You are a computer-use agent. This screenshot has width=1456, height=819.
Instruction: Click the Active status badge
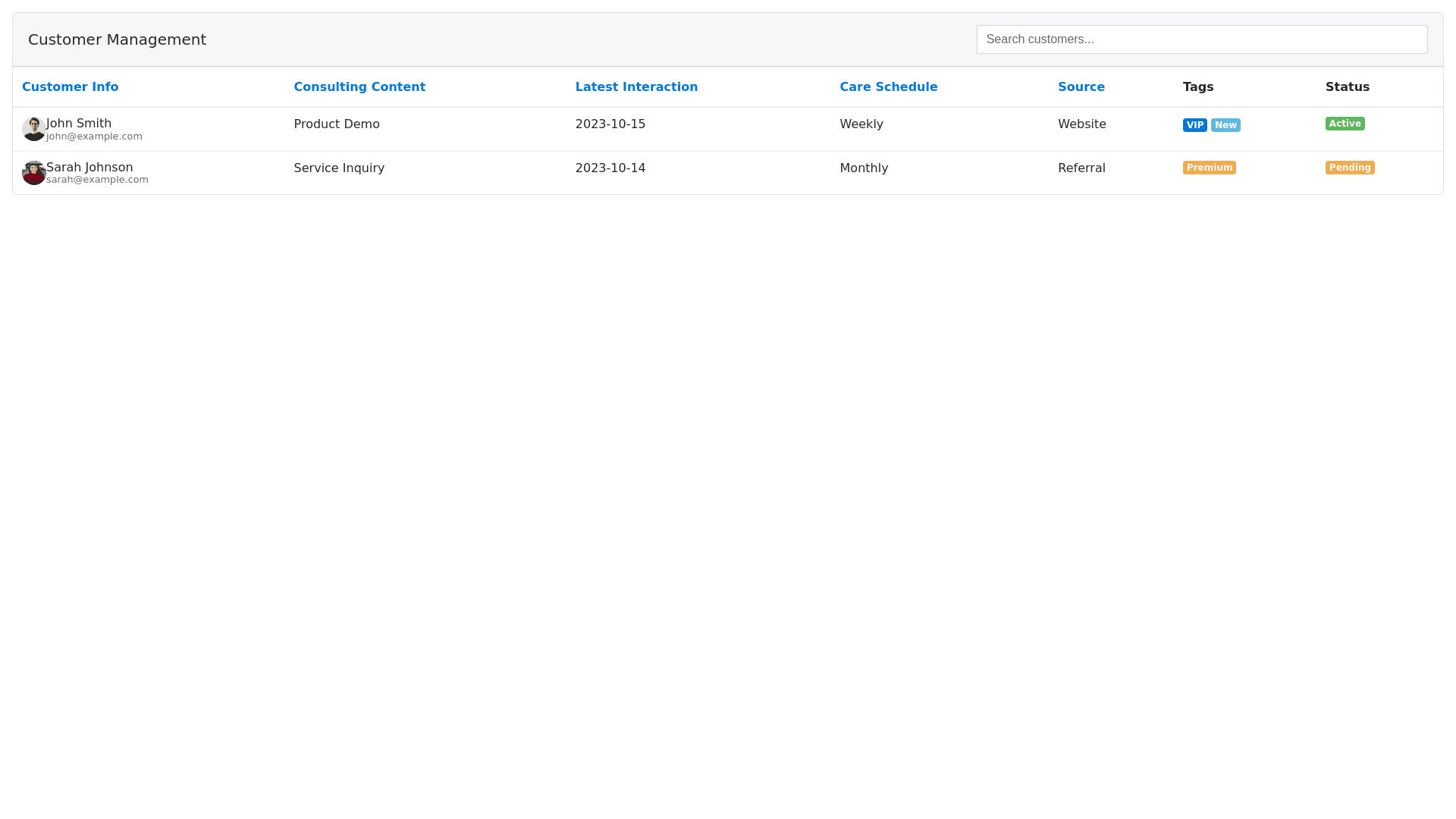[x=1345, y=124]
